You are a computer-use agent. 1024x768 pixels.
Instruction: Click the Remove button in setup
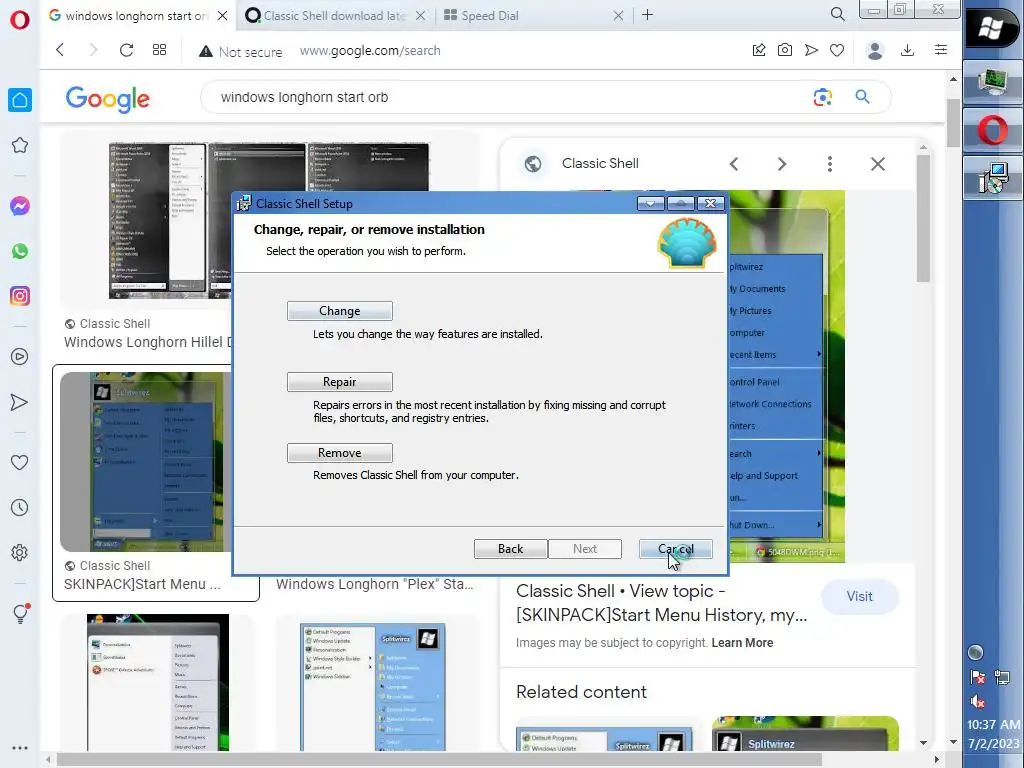pos(340,453)
